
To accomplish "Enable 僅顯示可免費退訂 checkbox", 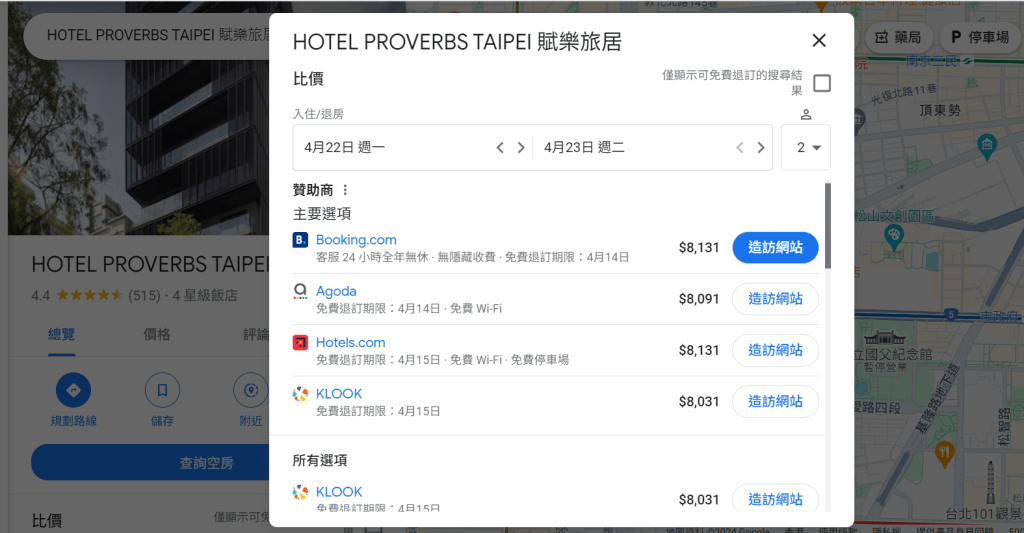I will point(822,83).
